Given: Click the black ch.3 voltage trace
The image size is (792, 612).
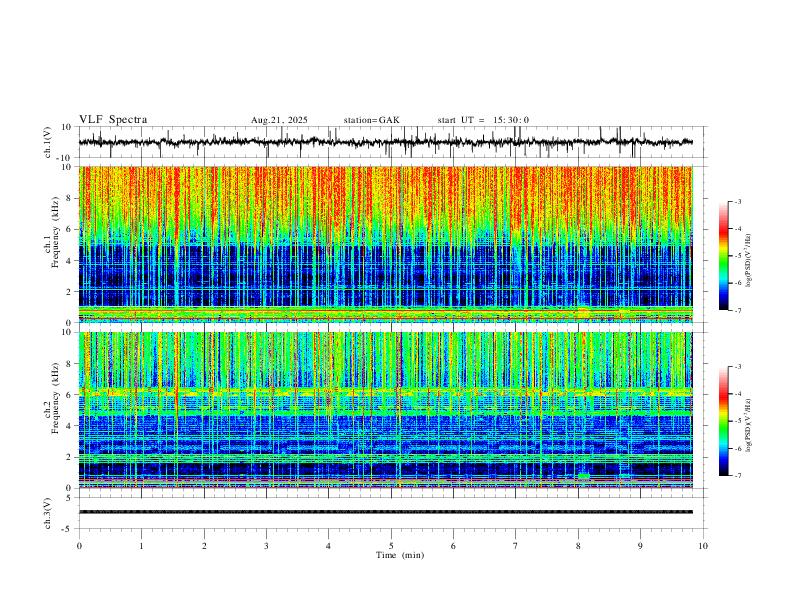Looking at the screenshot, I should click(386, 512).
